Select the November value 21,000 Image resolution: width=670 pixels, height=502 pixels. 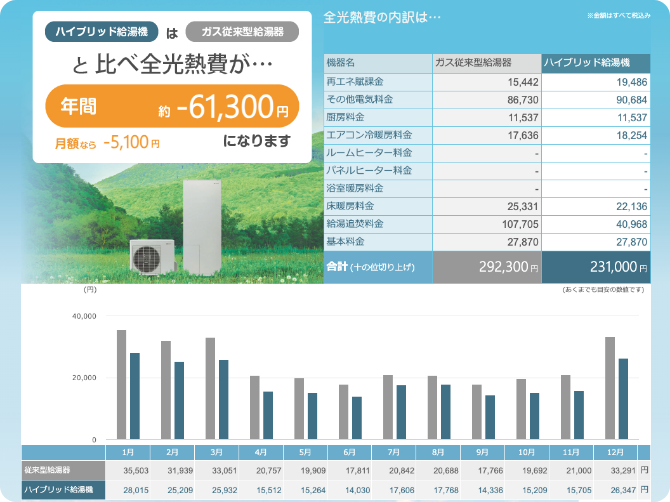579,471
